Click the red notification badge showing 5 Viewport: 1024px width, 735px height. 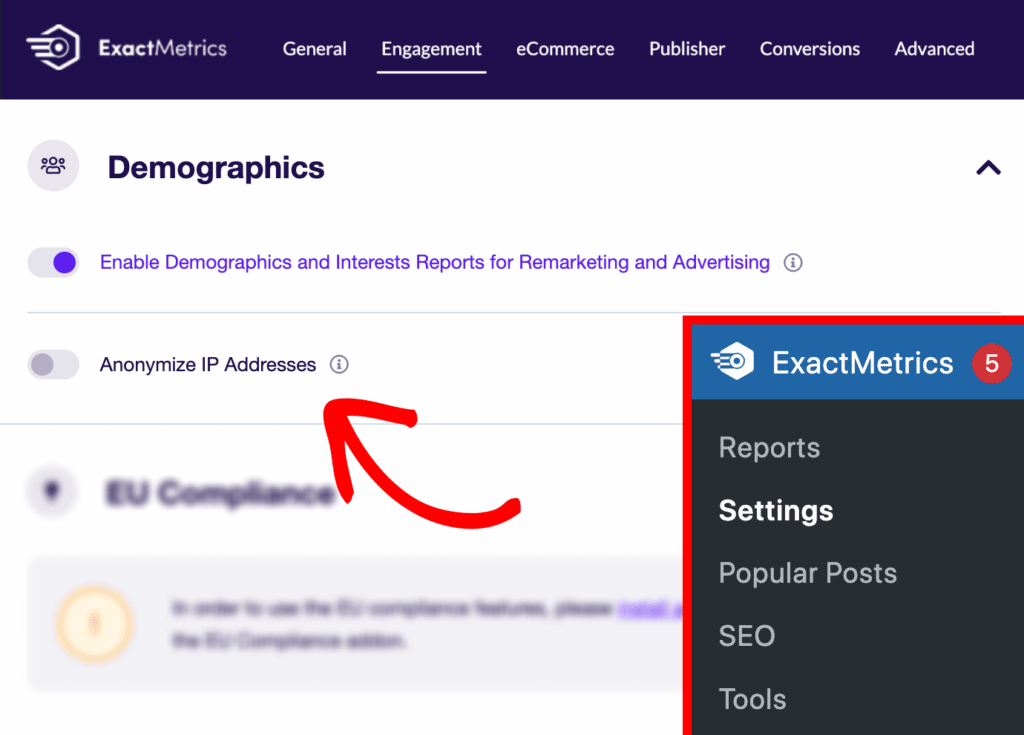click(x=991, y=363)
